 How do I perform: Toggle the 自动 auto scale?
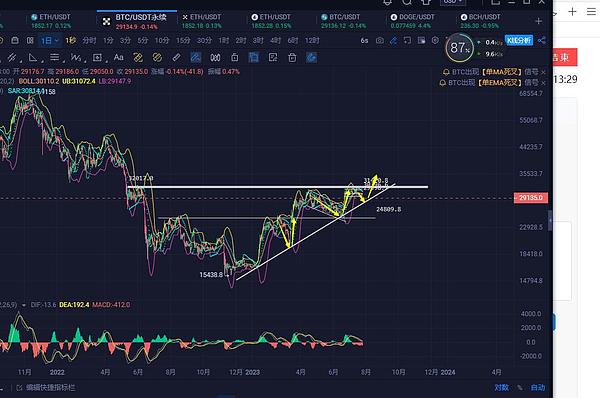tap(538, 388)
